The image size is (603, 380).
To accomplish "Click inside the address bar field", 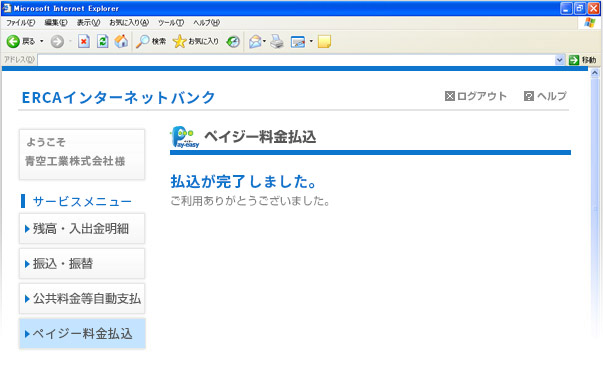I will tap(296, 60).
